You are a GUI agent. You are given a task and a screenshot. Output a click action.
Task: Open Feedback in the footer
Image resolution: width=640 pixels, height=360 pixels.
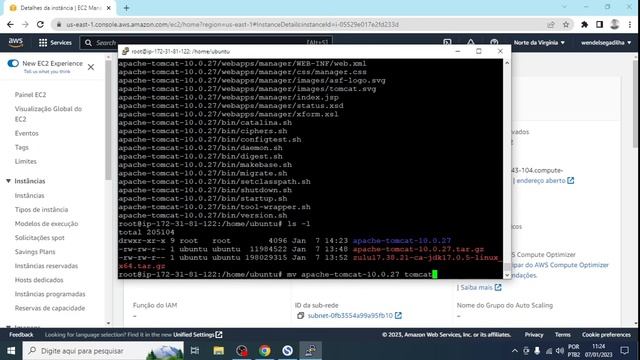[21, 335]
